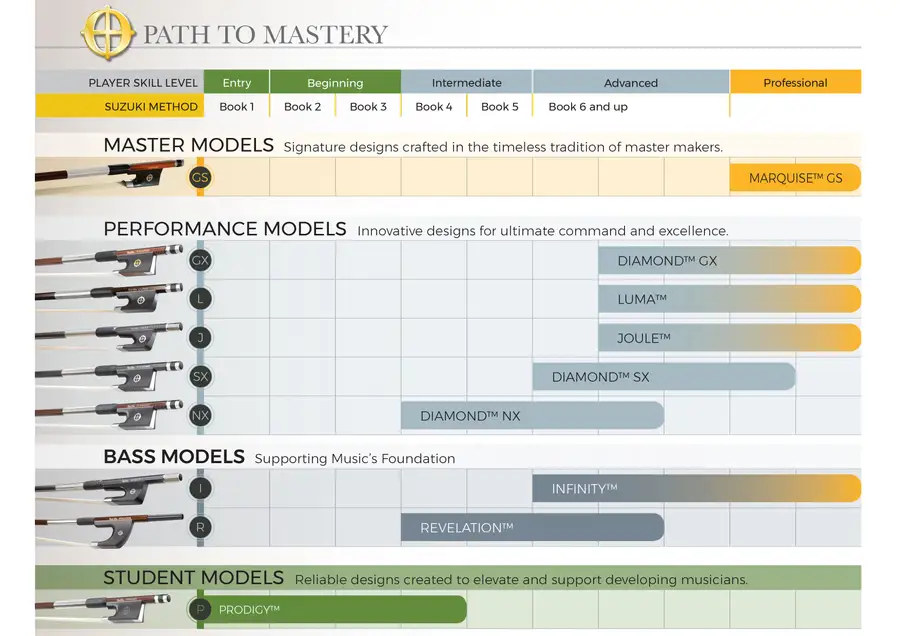
Task: Select the NX circle badge icon
Action: pyautogui.click(x=200, y=415)
